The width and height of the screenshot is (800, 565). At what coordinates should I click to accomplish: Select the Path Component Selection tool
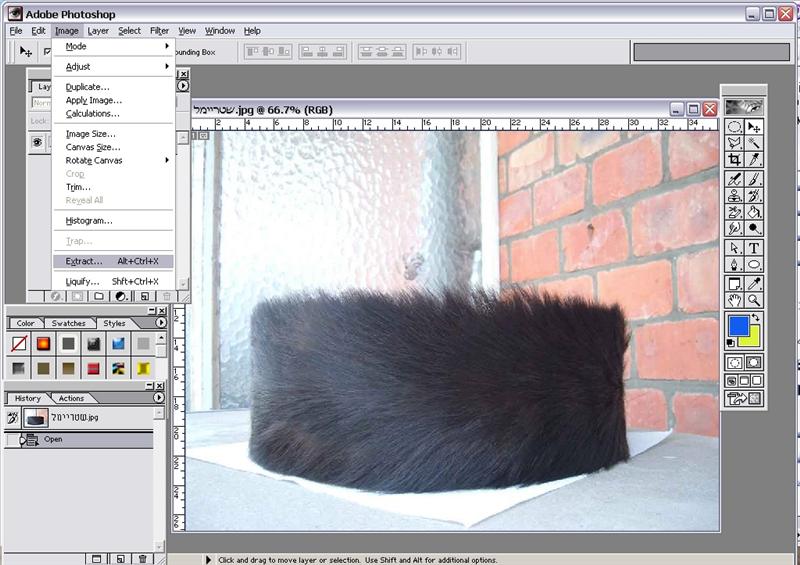pyautogui.click(x=734, y=248)
